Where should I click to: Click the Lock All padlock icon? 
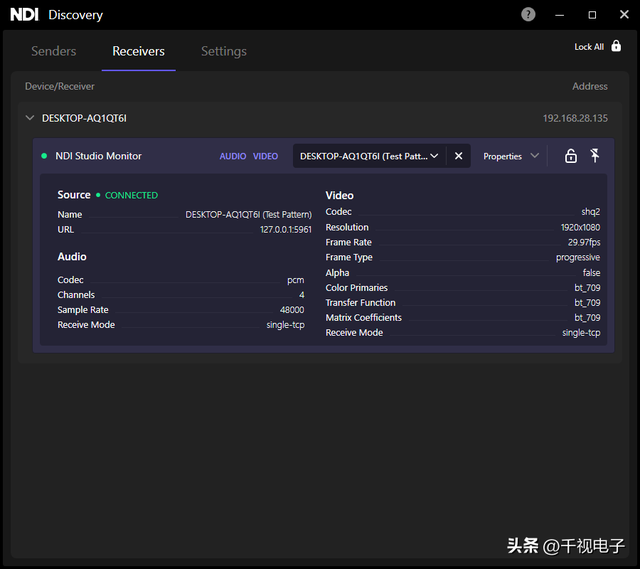click(x=616, y=46)
